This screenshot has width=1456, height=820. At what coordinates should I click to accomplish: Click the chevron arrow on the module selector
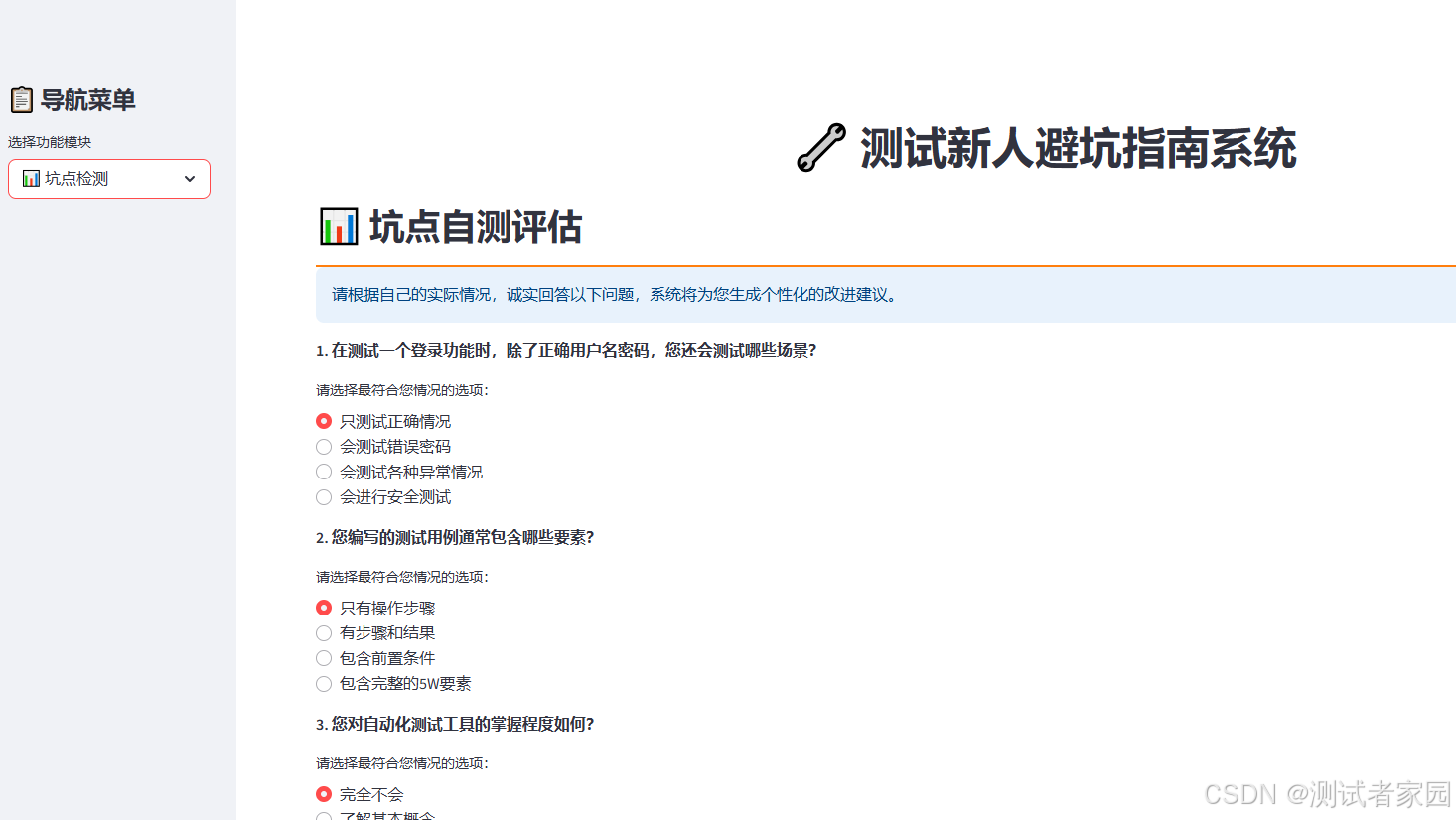click(x=189, y=179)
